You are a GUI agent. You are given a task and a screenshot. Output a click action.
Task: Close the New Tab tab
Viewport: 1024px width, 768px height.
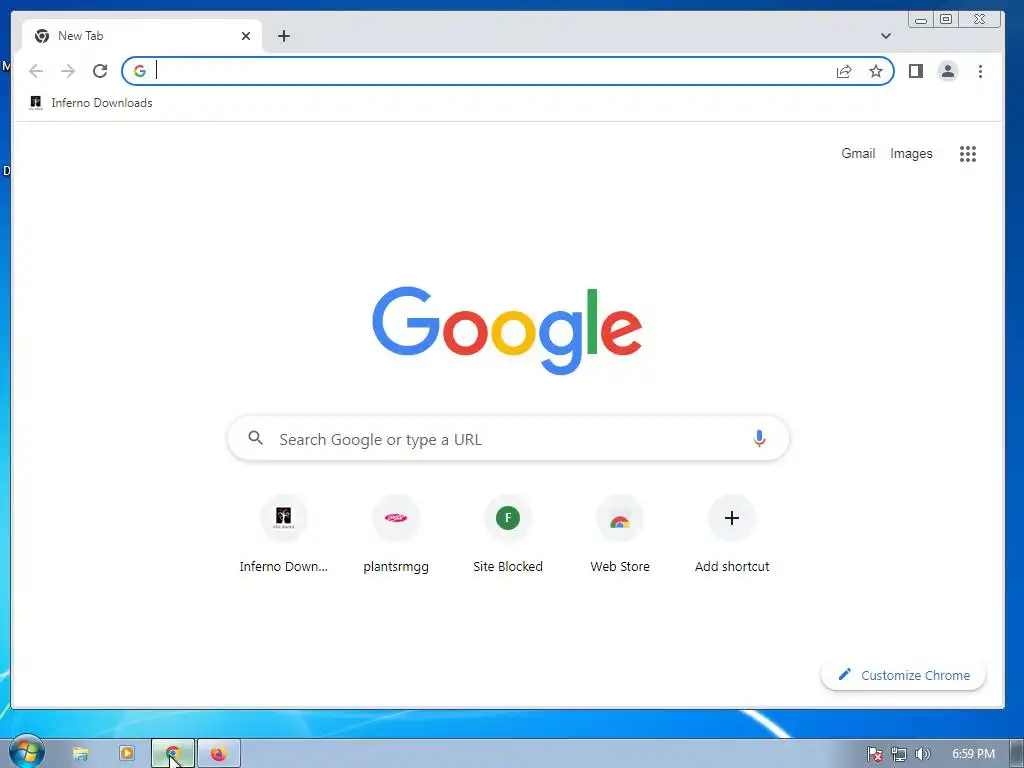click(246, 36)
